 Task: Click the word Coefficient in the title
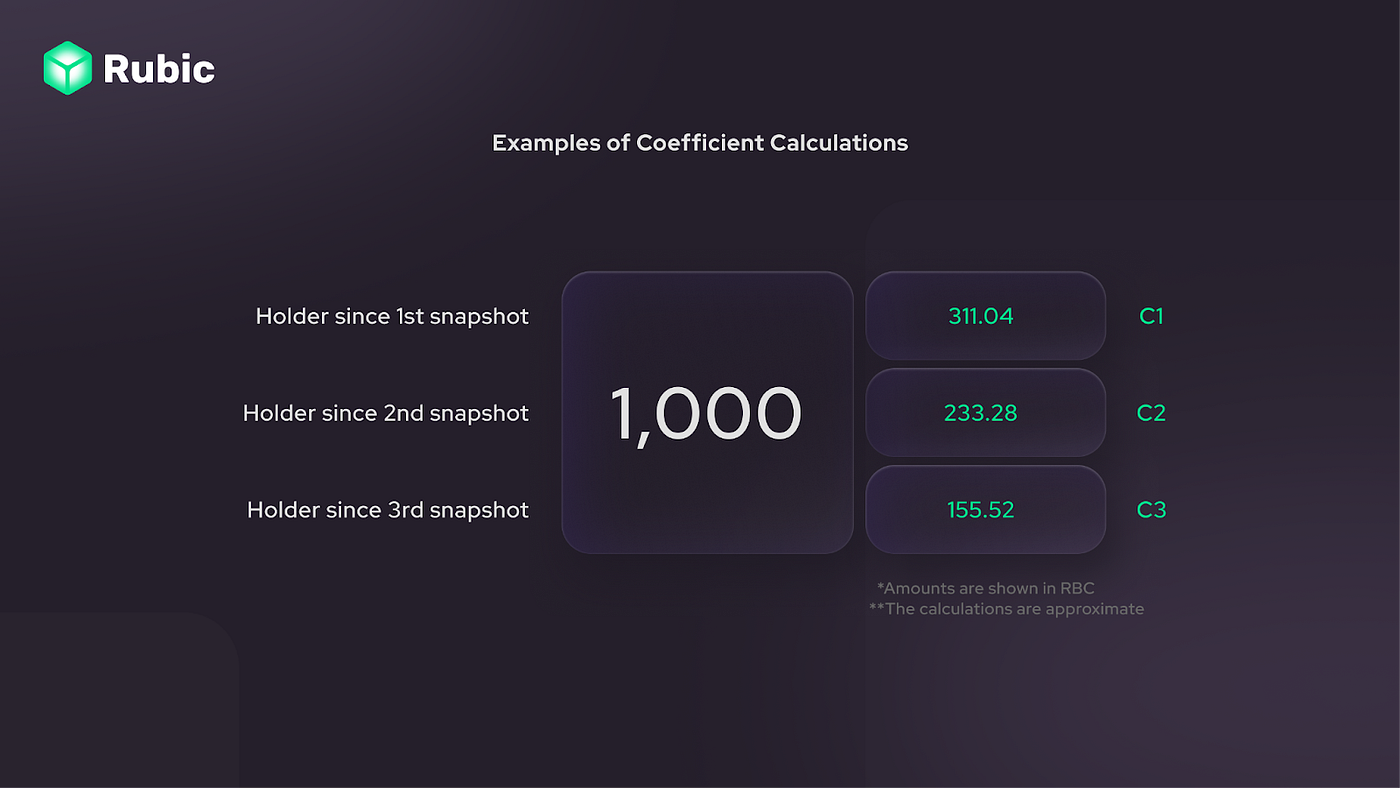[x=699, y=142]
